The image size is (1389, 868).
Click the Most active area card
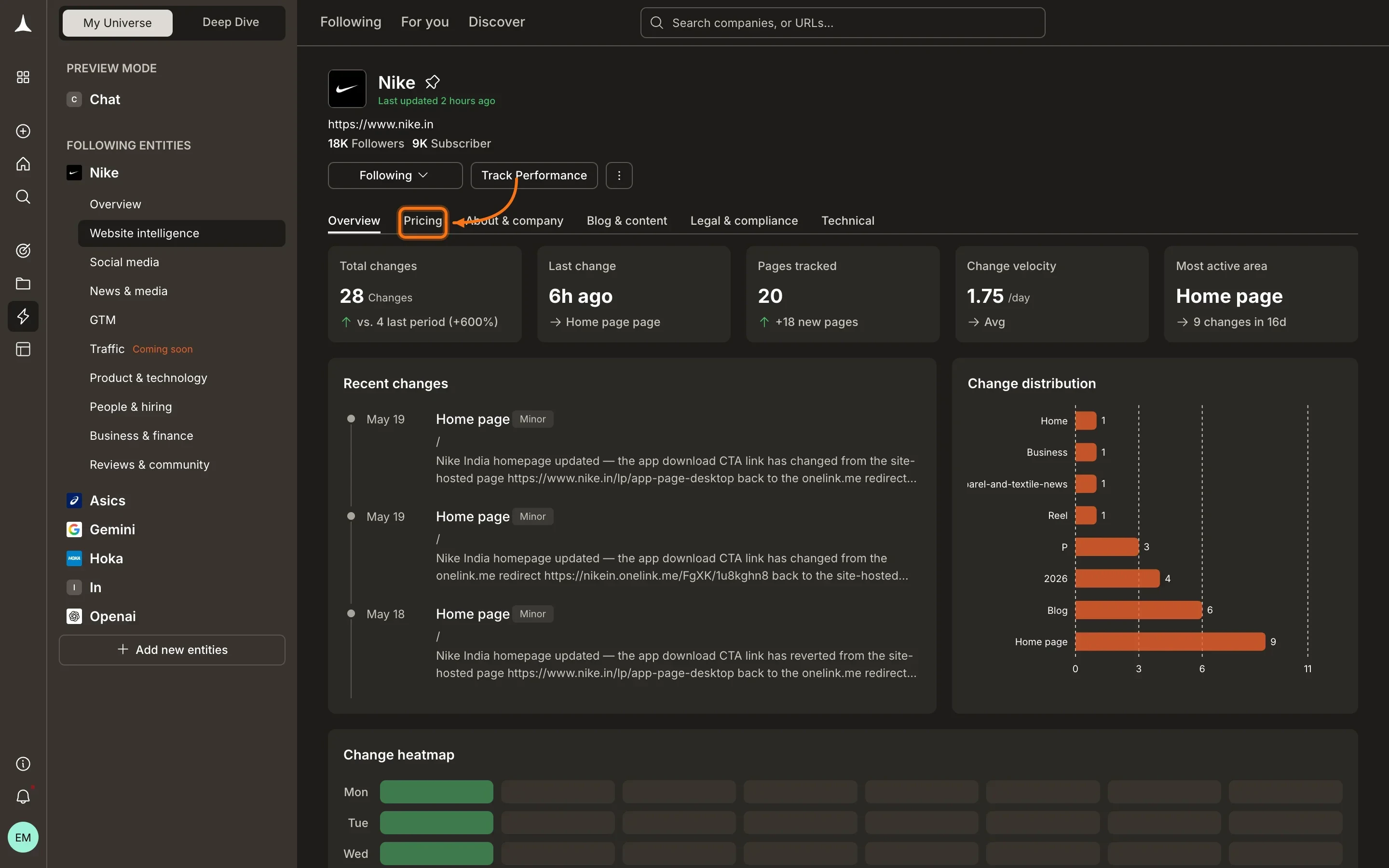coord(1260,295)
